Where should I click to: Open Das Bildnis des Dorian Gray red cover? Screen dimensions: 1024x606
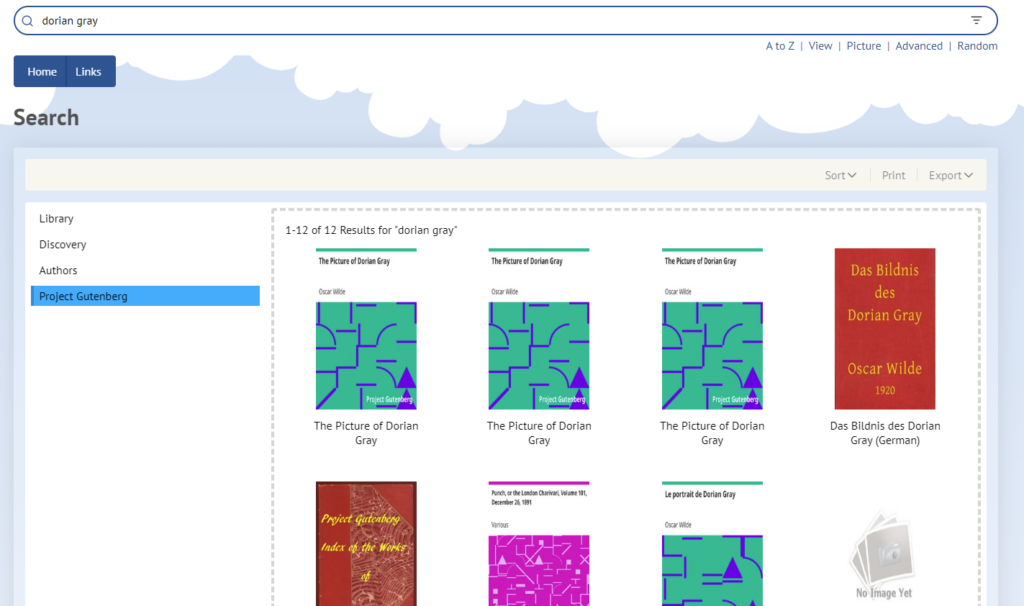[x=885, y=329]
